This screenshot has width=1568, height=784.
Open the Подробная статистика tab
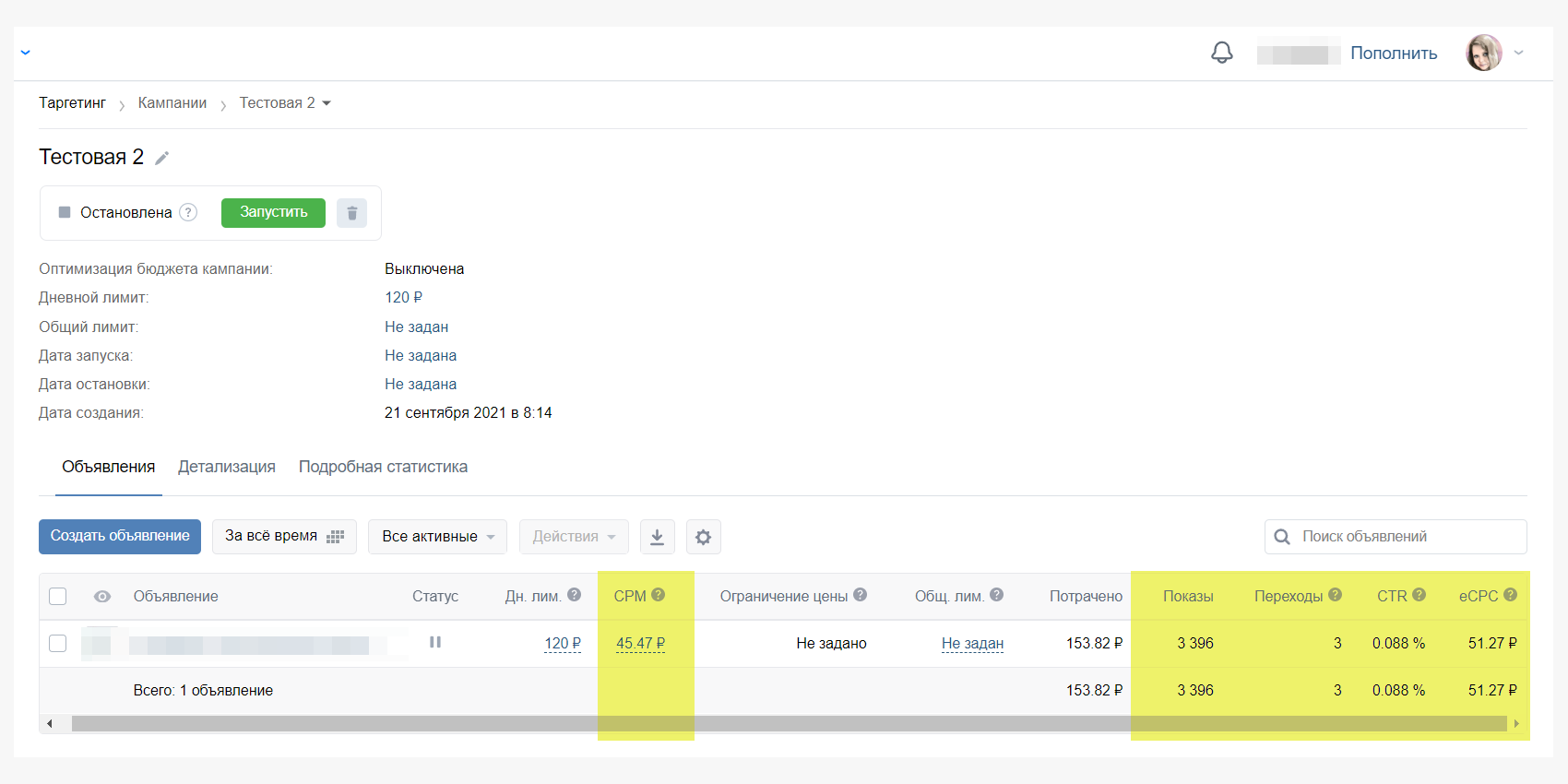[x=383, y=467]
